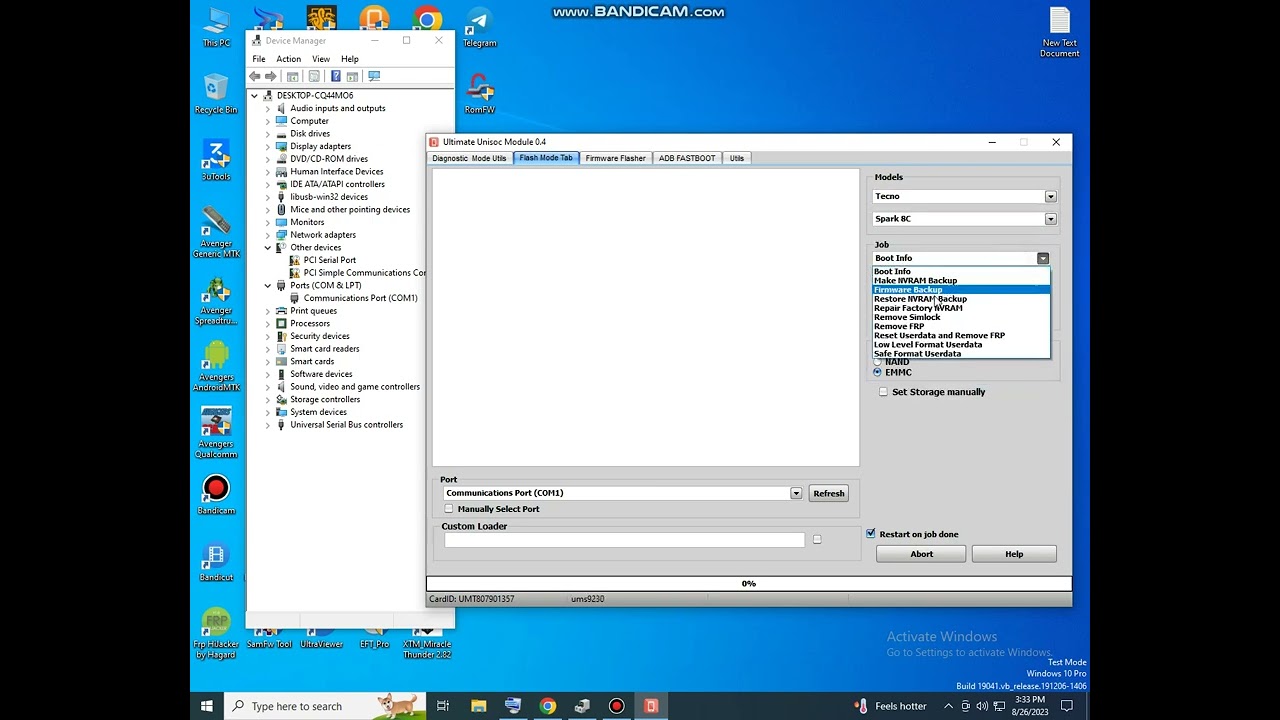This screenshot has width=1280, height=720.
Task: Switch to the ADB FASTBOOT tab
Action: pyautogui.click(x=687, y=158)
